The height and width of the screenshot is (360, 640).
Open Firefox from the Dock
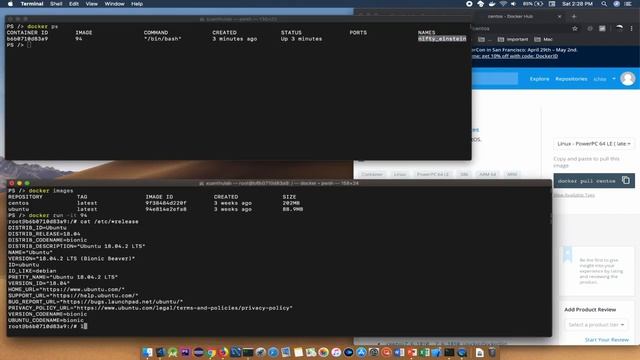(223, 352)
